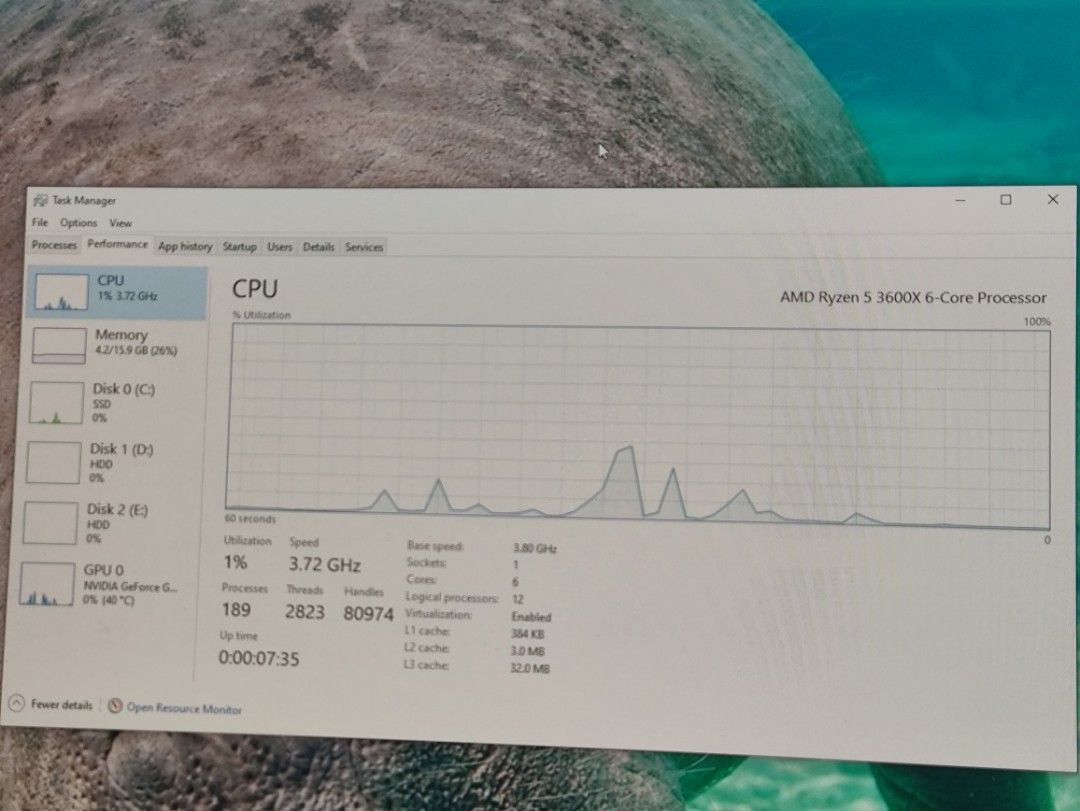The height and width of the screenshot is (811, 1080).
Task: Click the Resource Monitor icon
Action: tap(115, 706)
